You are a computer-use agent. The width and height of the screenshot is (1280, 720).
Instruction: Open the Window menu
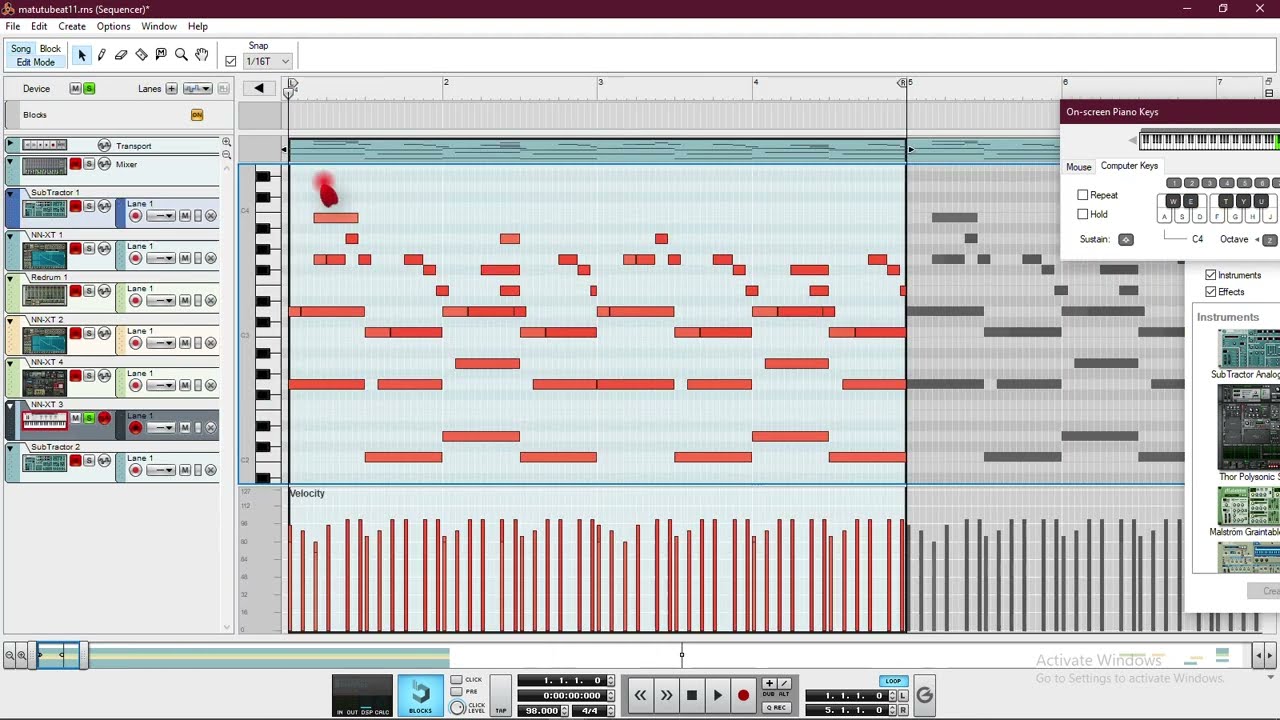(159, 26)
